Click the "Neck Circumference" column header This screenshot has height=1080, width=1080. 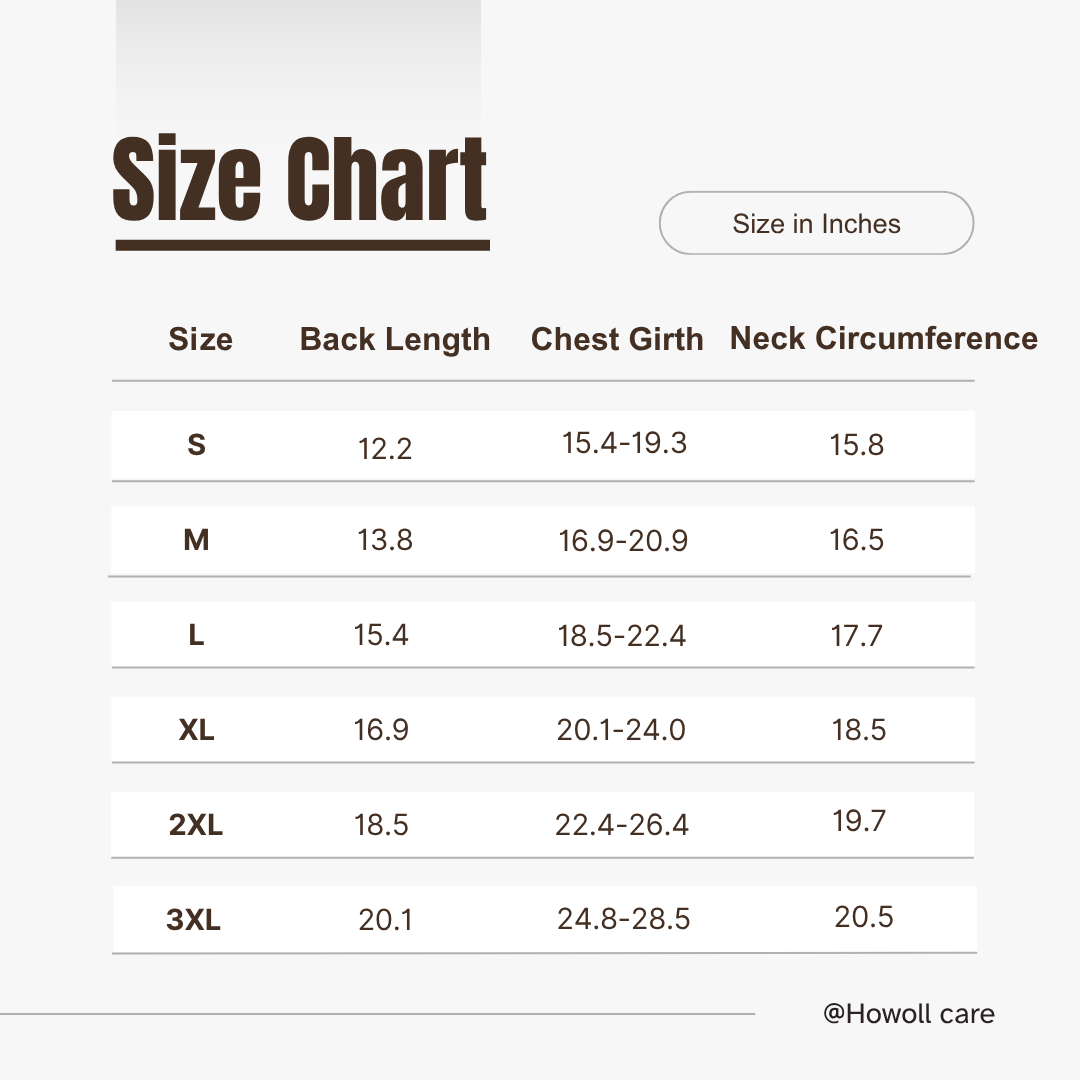[883, 338]
